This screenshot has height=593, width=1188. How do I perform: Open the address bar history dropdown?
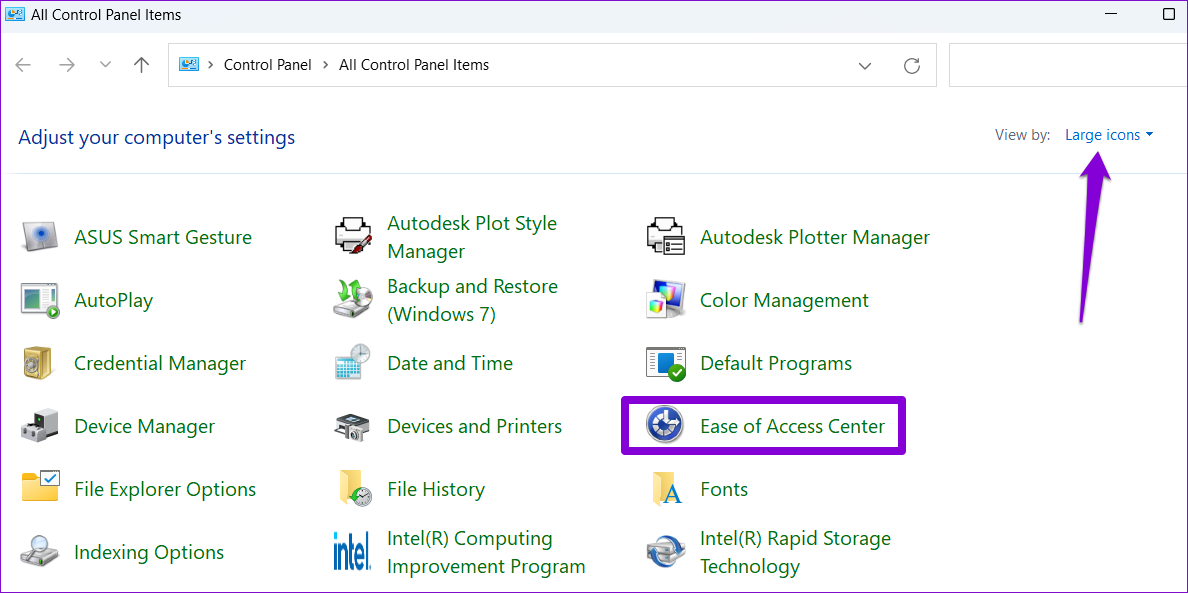pos(865,65)
